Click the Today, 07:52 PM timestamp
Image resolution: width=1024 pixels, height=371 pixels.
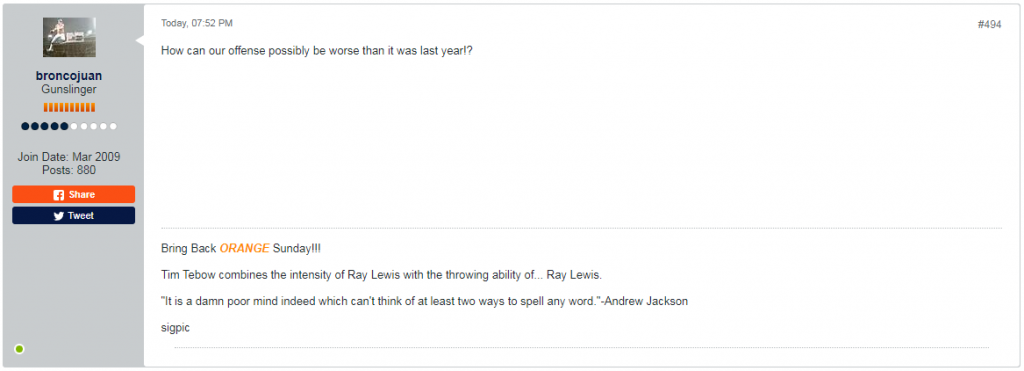(x=197, y=24)
